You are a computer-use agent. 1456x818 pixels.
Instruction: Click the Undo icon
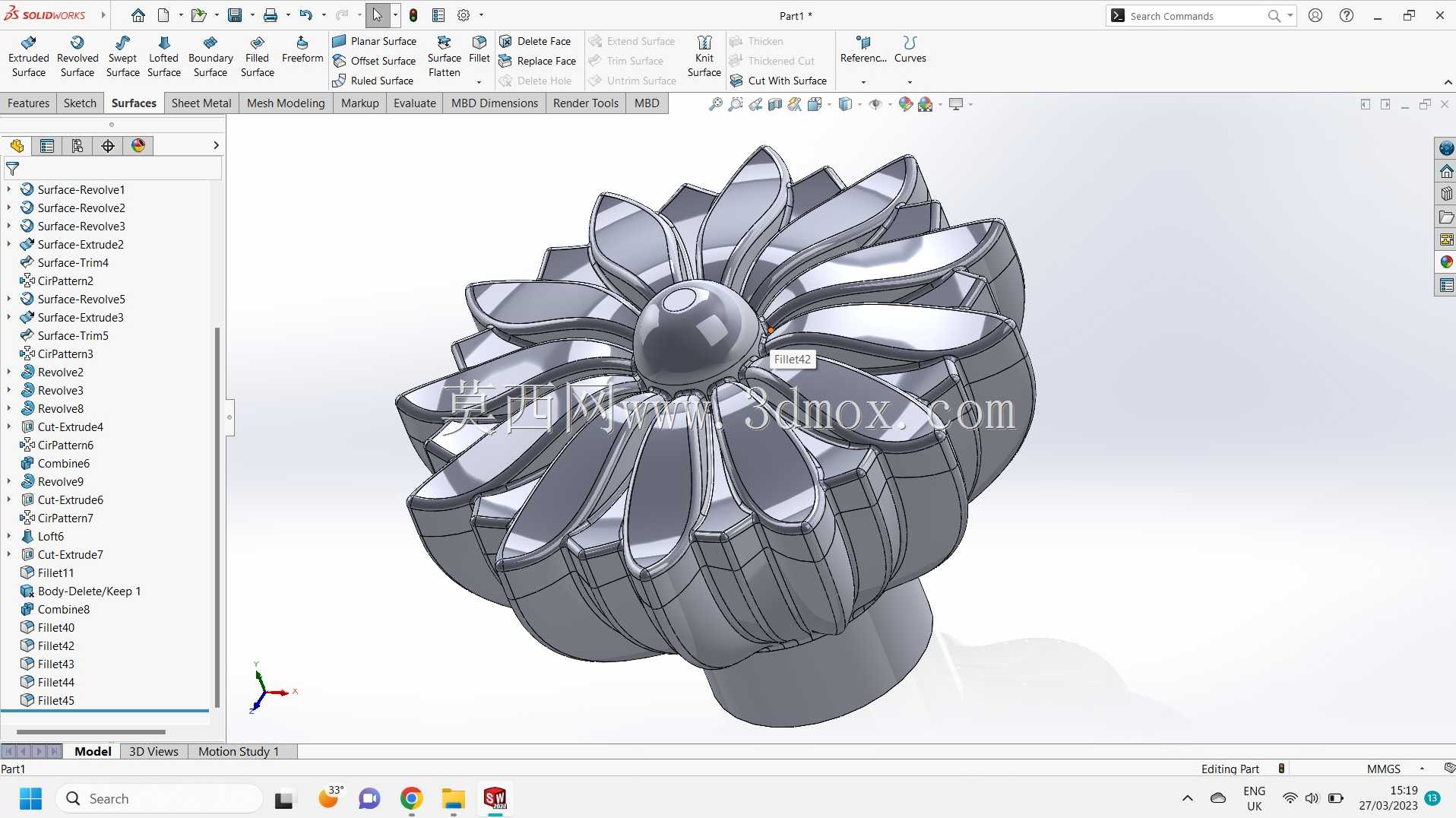pyautogui.click(x=305, y=15)
